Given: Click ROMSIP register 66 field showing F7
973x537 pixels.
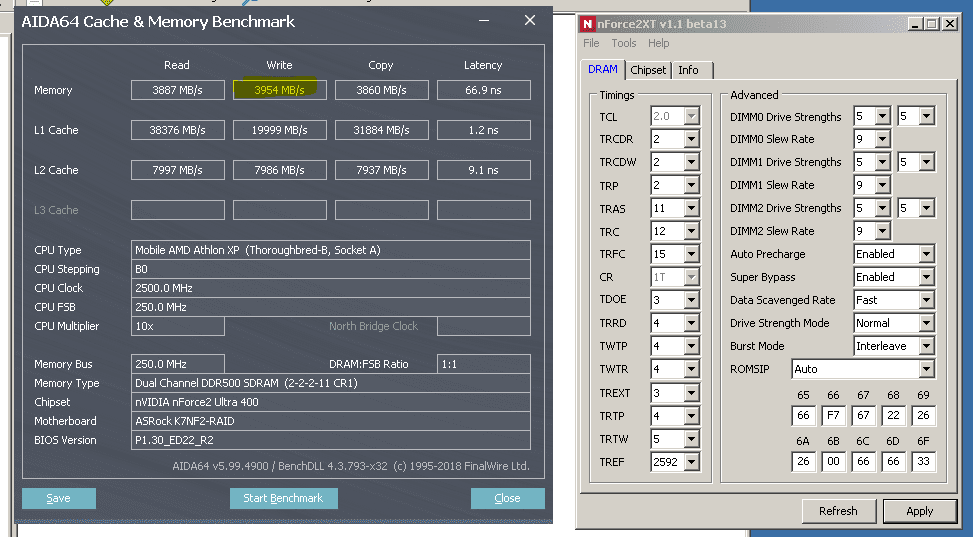Looking at the screenshot, I should click(833, 415).
